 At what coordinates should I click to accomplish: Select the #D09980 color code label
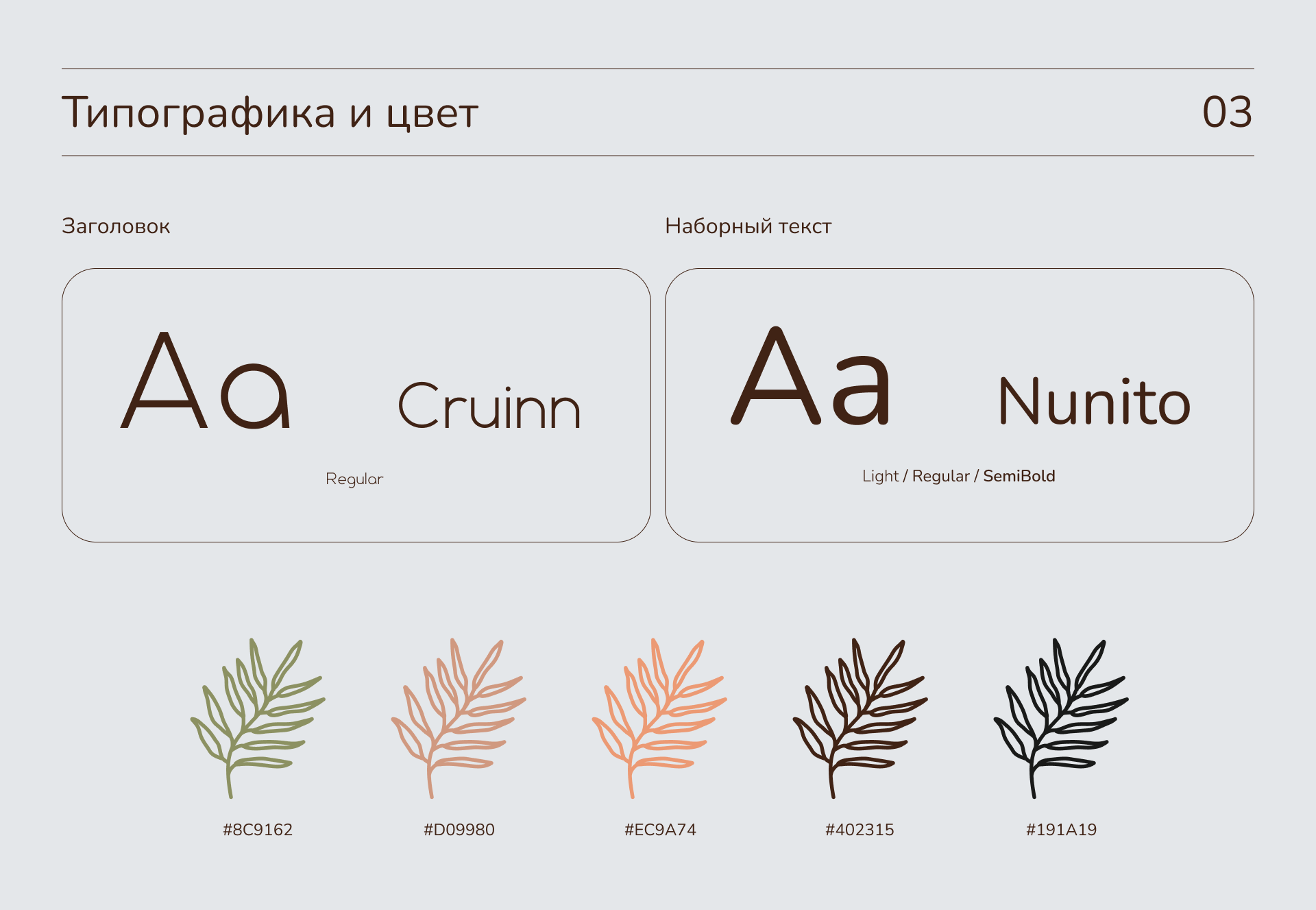tap(459, 830)
